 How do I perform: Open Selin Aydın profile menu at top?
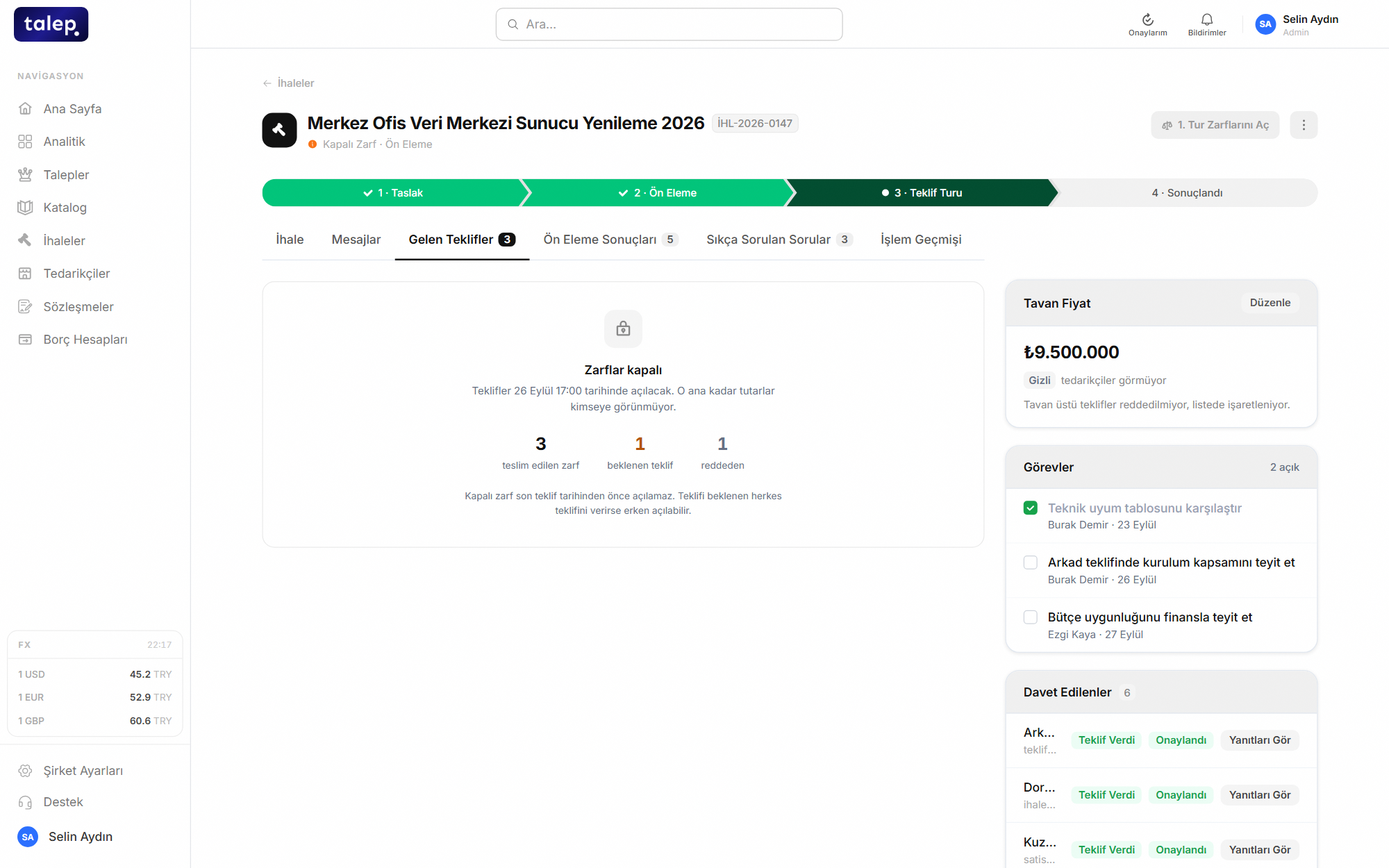point(1297,24)
